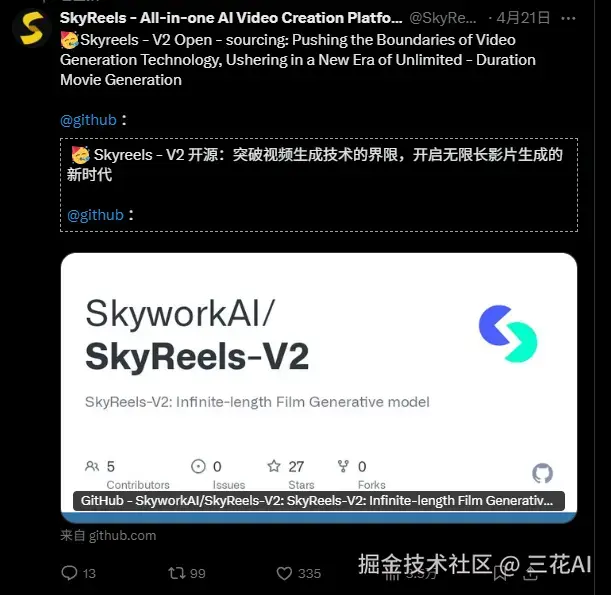Open the three-dot more options menu

(x=568, y=18)
